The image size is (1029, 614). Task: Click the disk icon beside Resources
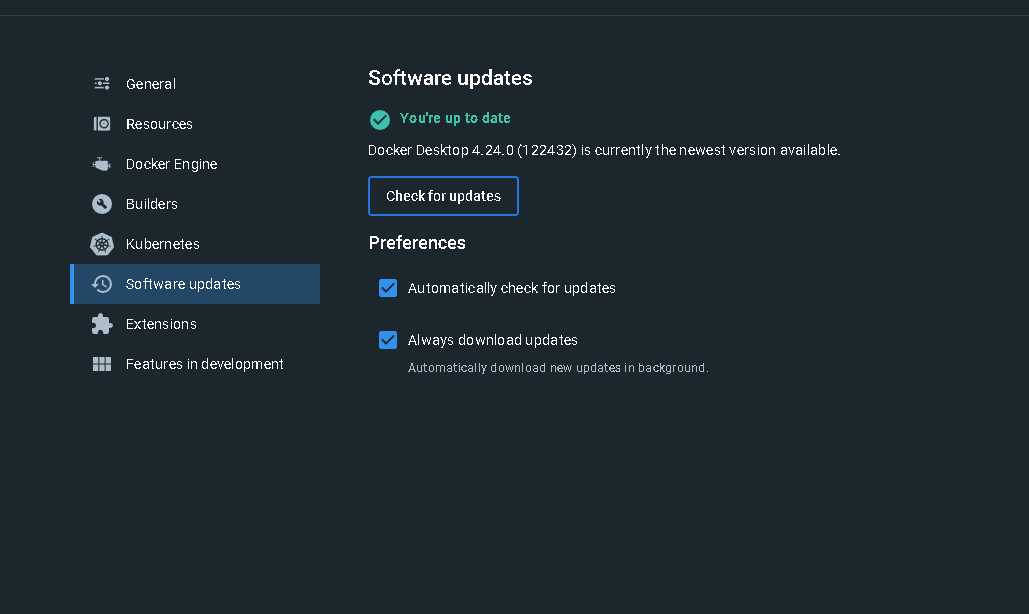[102, 124]
